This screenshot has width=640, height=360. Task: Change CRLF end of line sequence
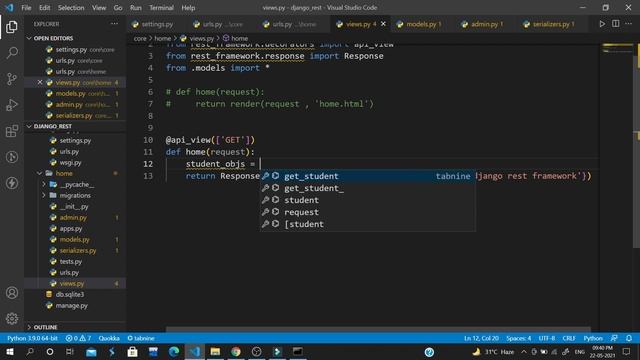pyautogui.click(x=569, y=338)
